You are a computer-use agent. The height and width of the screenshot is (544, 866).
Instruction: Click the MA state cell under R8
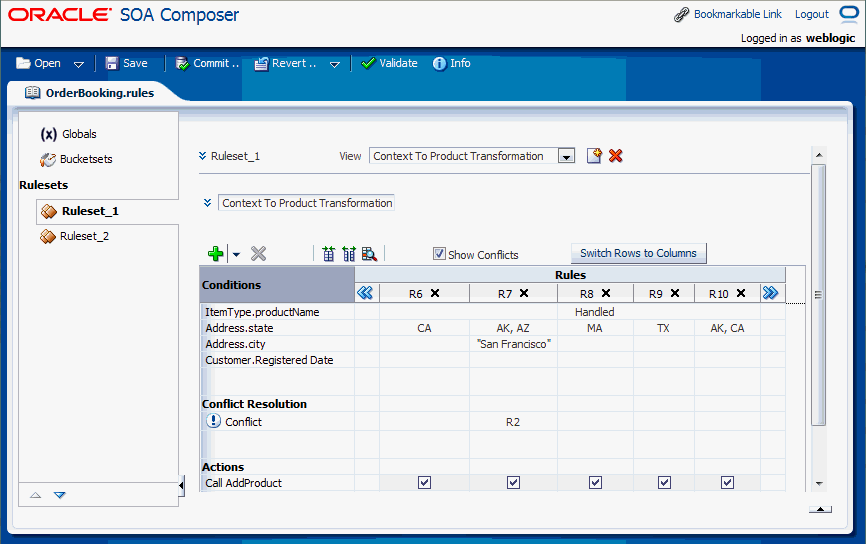[x=595, y=328]
